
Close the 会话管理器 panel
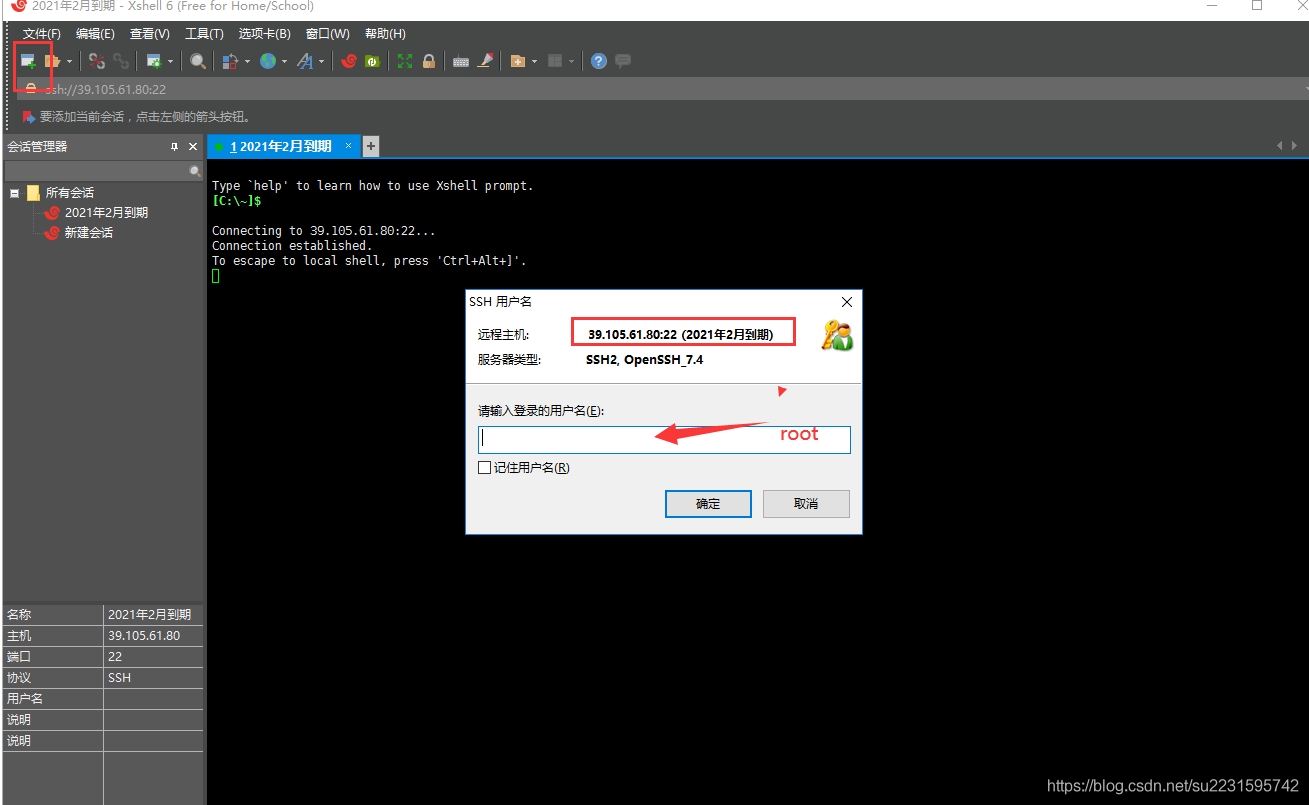click(193, 147)
